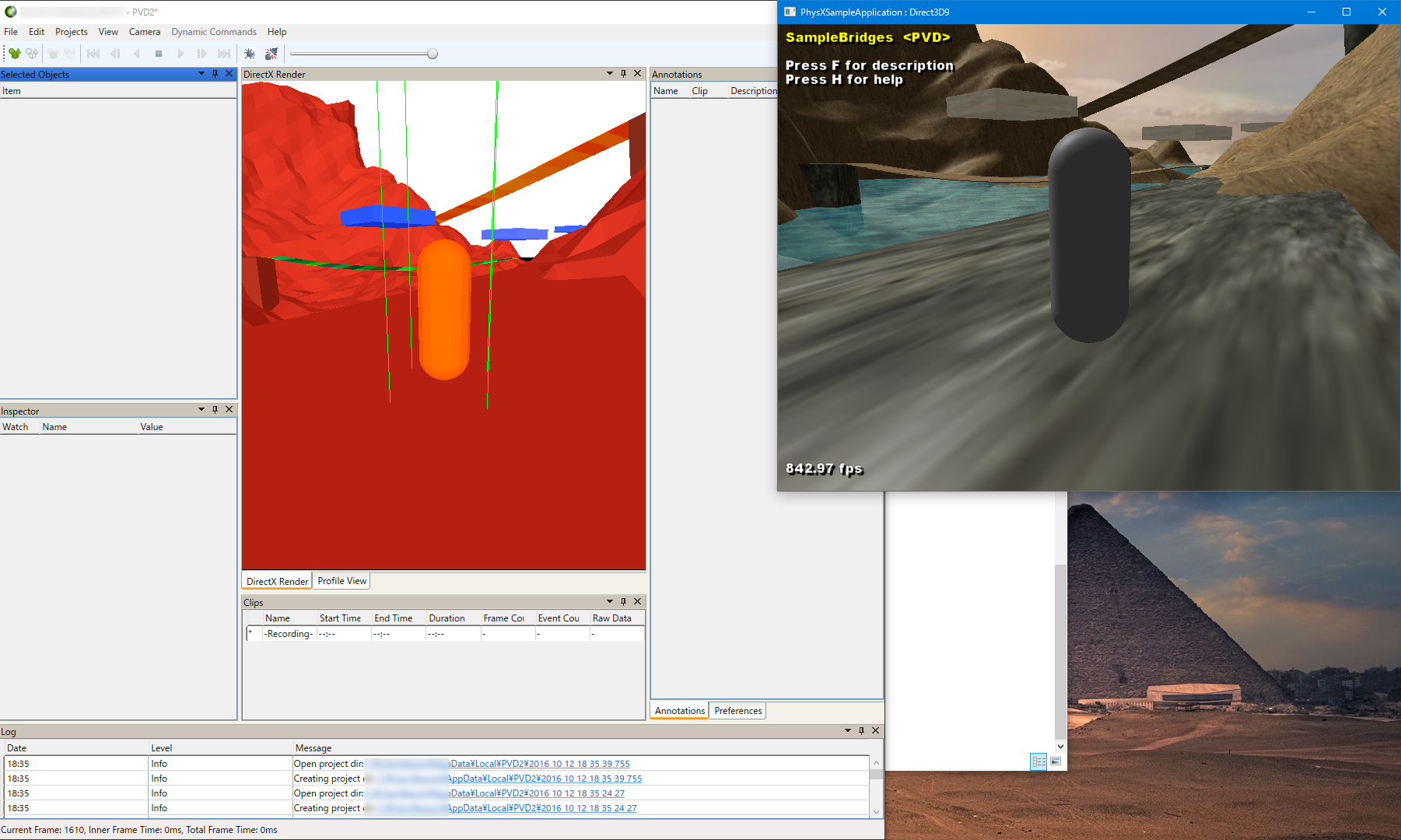
Task: Switch to the Preferences tab
Action: (x=737, y=710)
